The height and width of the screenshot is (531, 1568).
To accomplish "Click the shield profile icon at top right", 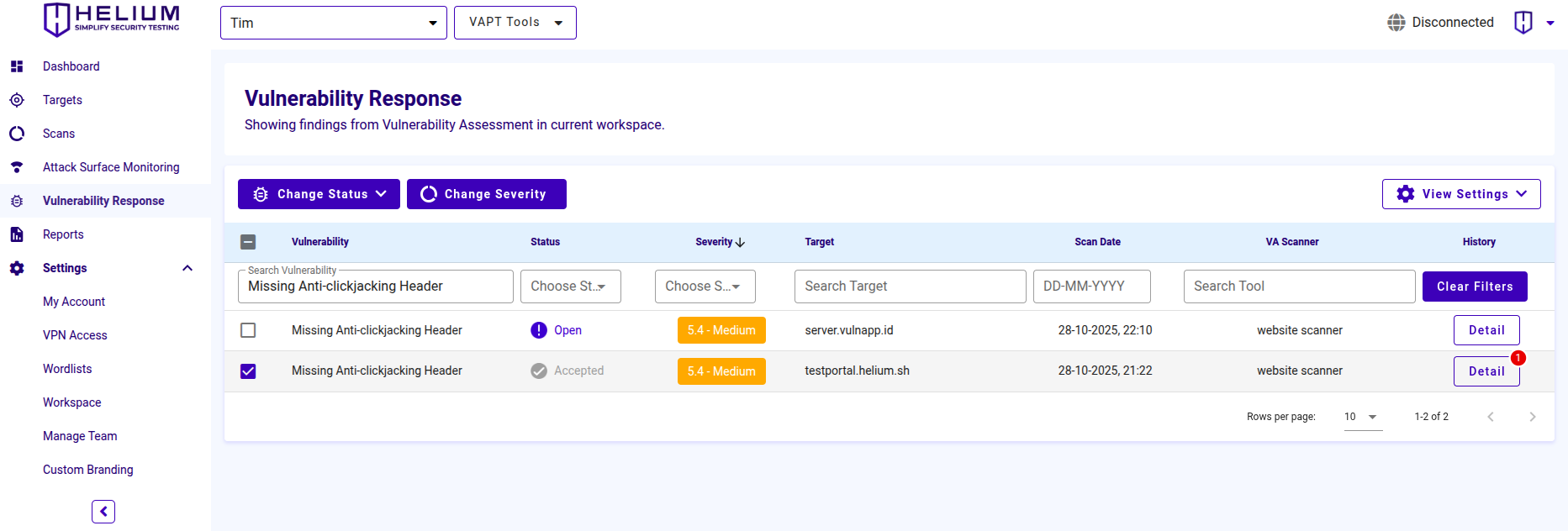I will [x=1523, y=23].
